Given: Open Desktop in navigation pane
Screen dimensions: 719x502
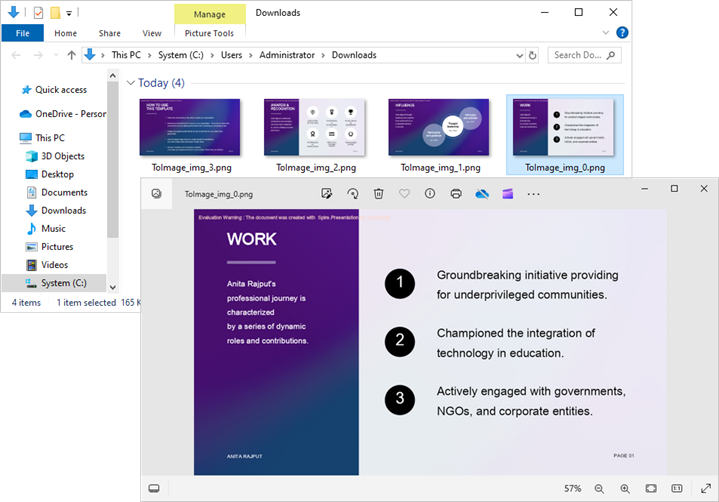Looking at the screenshot, I should pos(50,174).
